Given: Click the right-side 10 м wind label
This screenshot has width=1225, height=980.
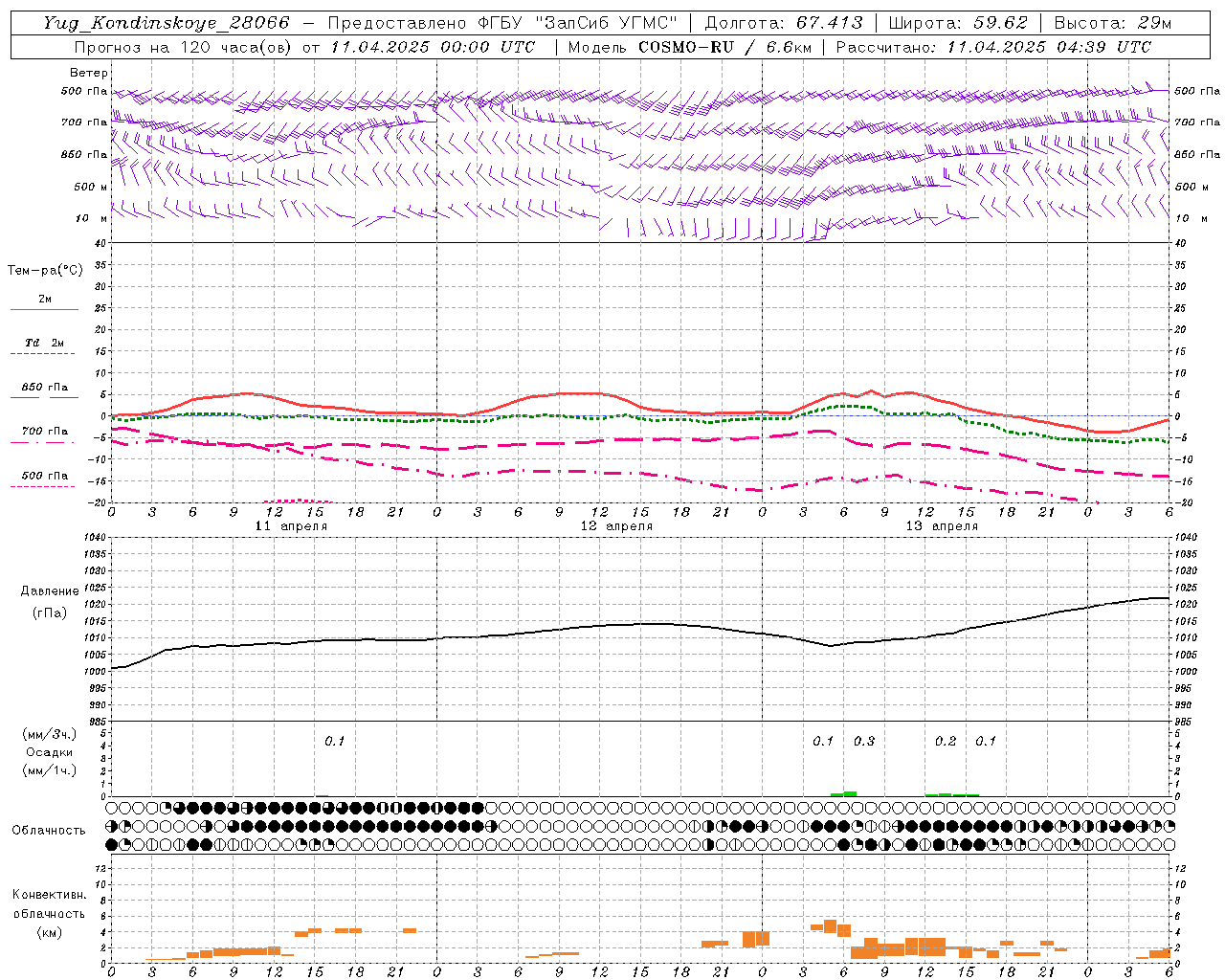Looking at the screenshot, I should 1191,218.
